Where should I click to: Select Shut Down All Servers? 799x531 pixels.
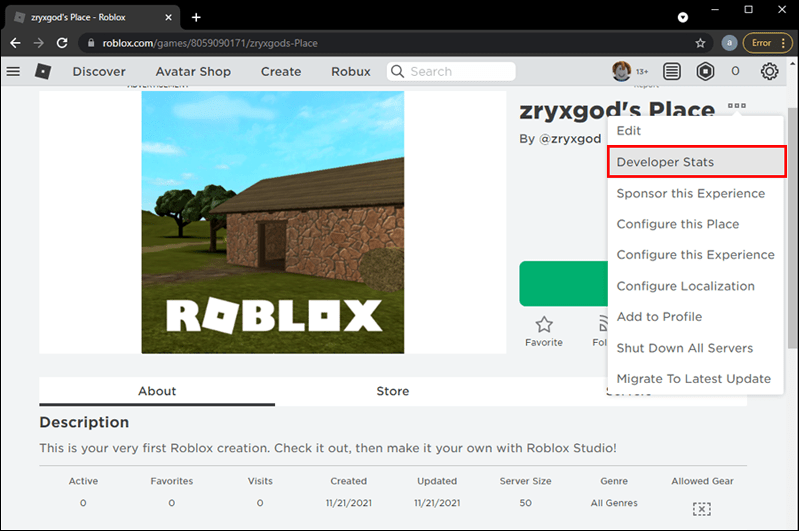(x=696, y=348)
